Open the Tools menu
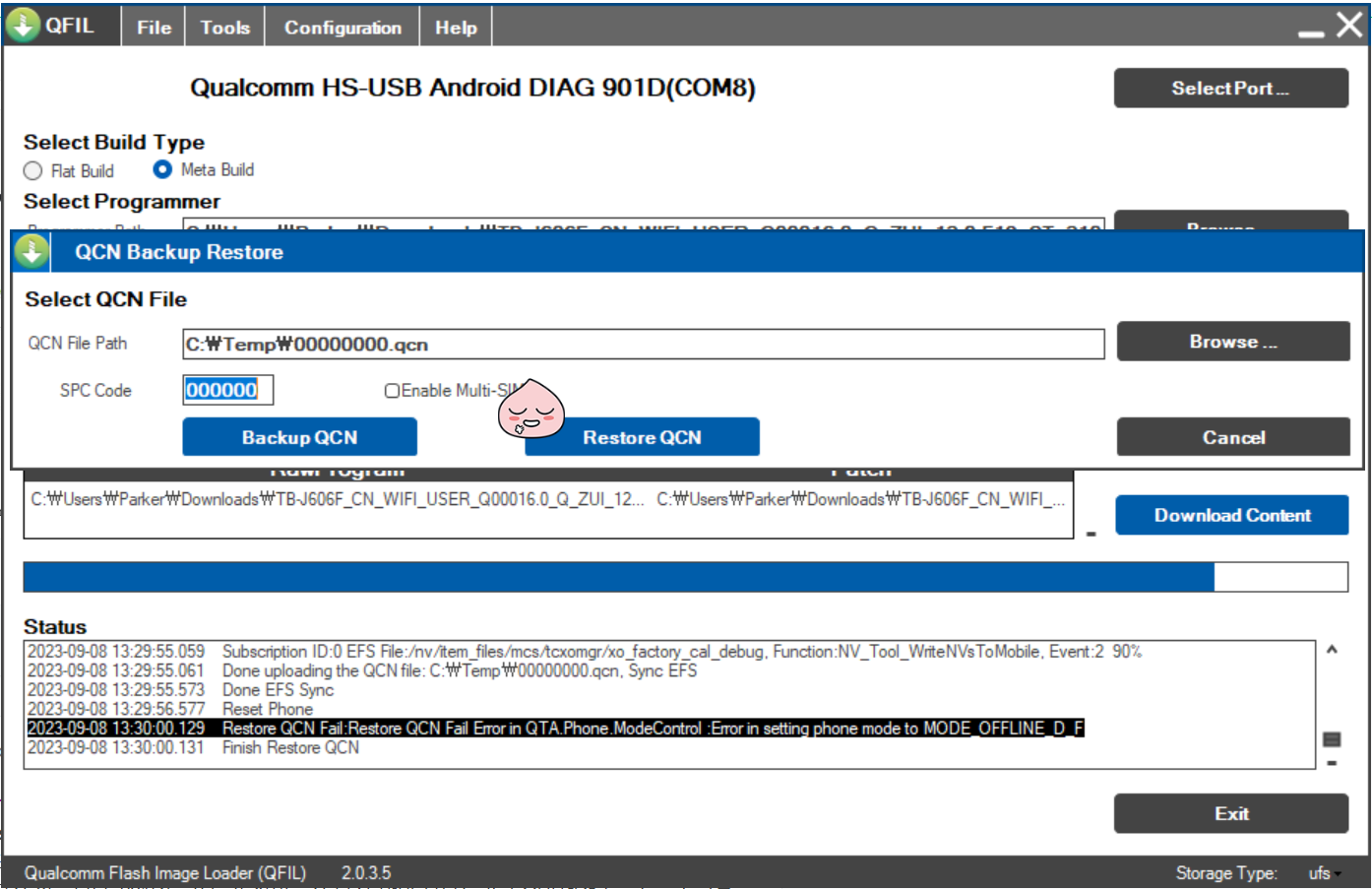Screen dimensions: 1372x889 pyautogui.click(x=225, y=28)
